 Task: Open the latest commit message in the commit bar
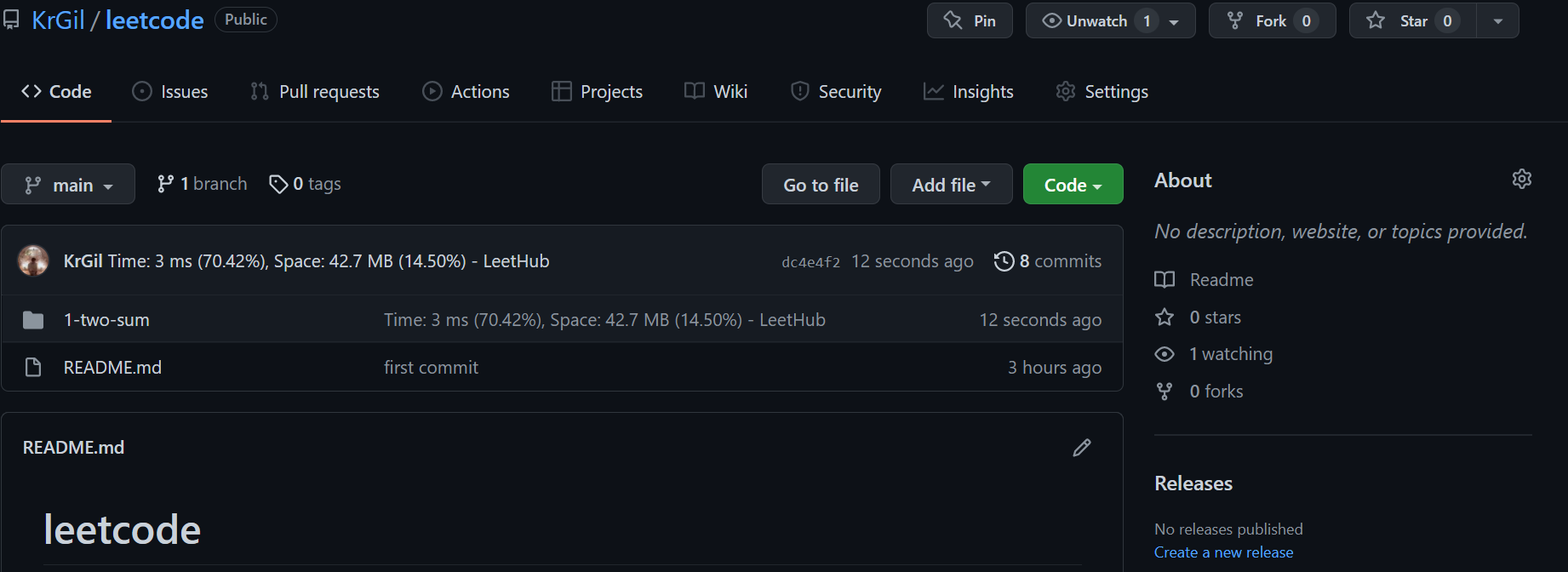[x=329, y=261]
